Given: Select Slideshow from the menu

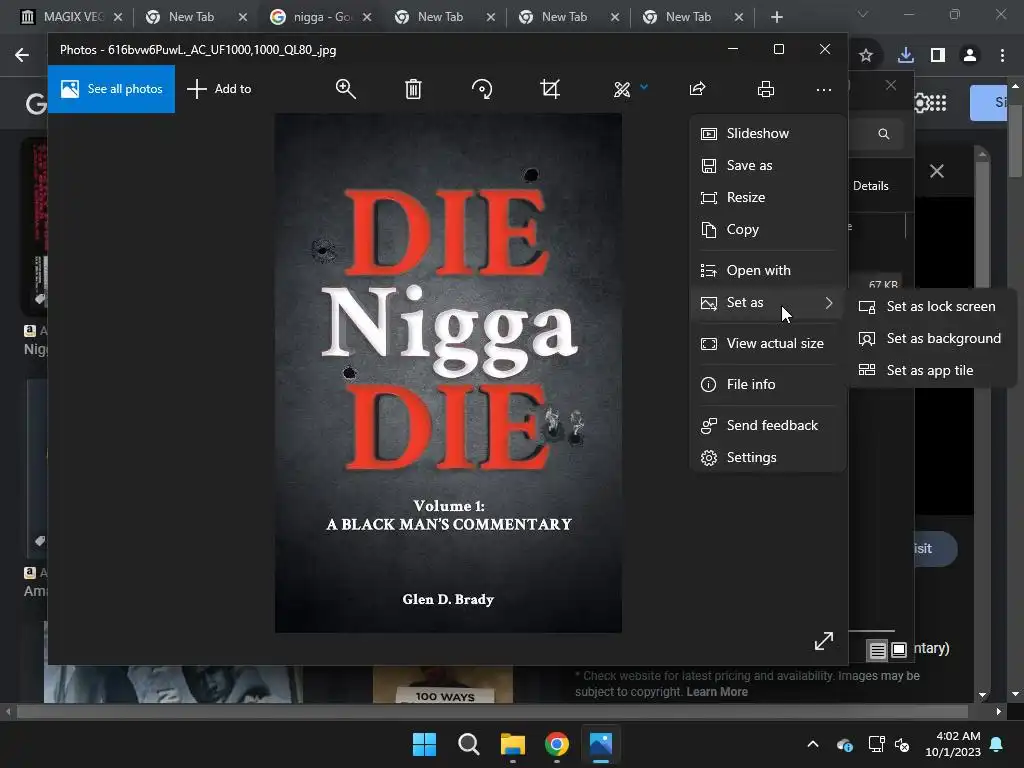Looking at the screenshot, I should click(x=768, y=133).
